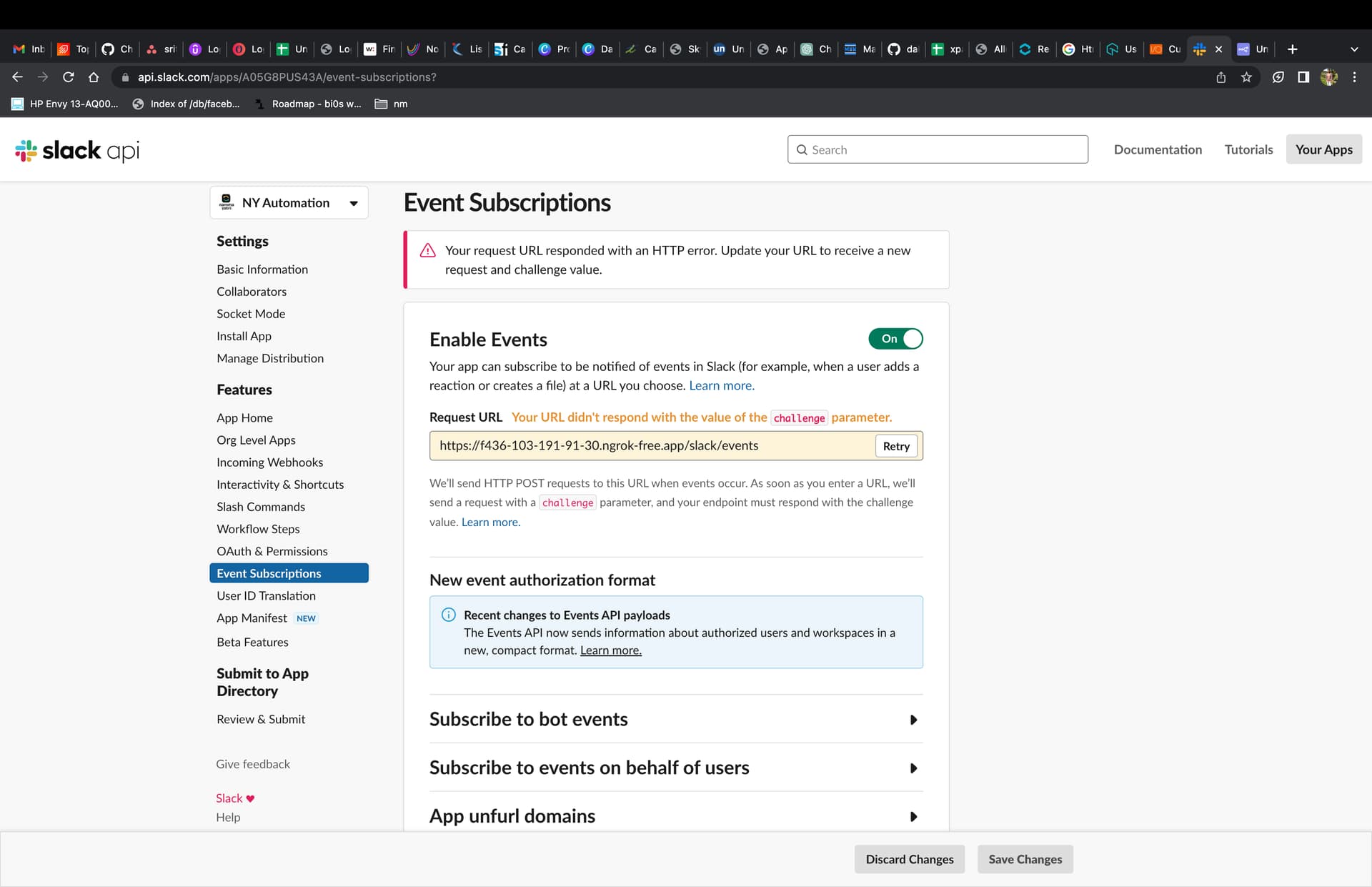Click the browser home icon

[x=94, y=77]
